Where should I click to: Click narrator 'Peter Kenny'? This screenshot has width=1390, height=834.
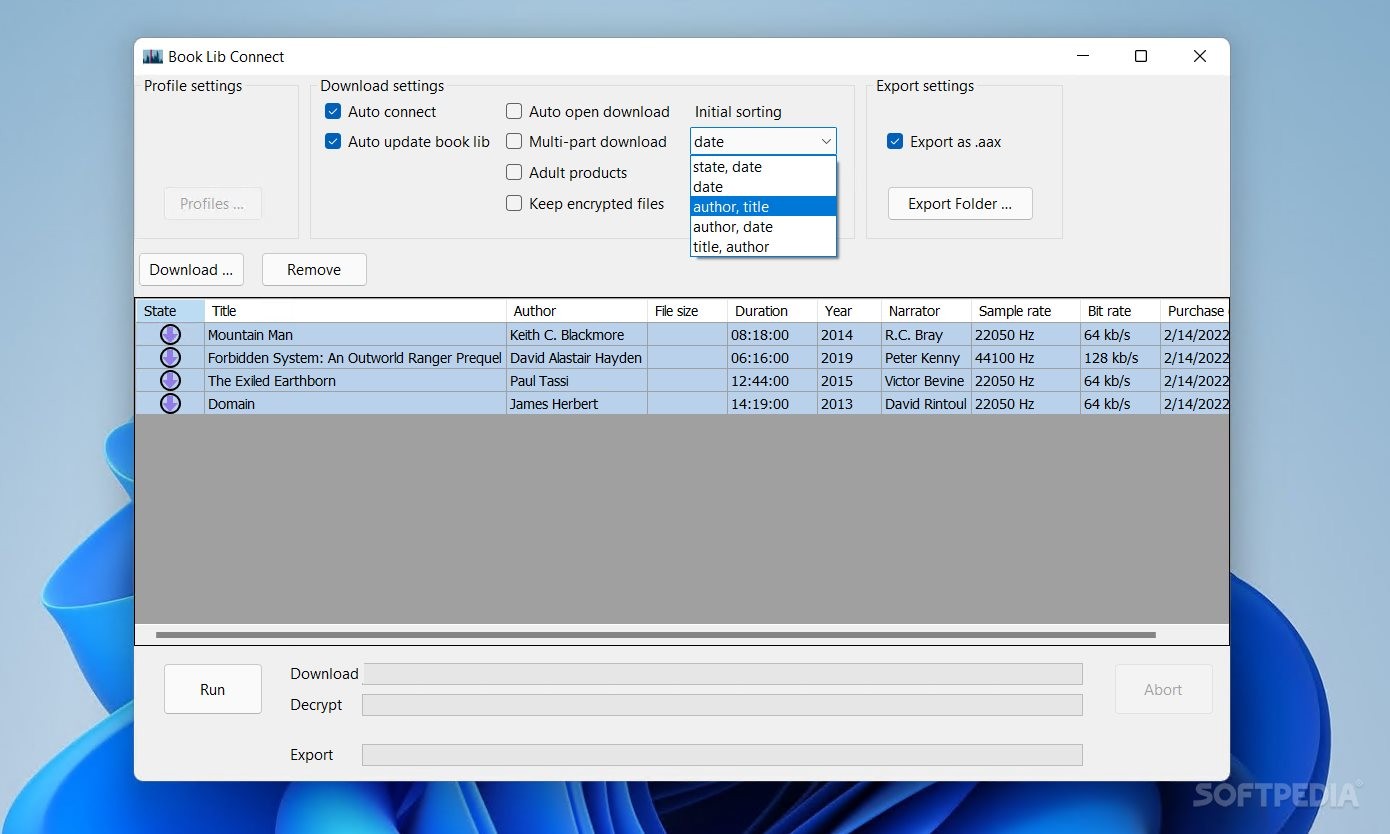click(x=926, y=358)
